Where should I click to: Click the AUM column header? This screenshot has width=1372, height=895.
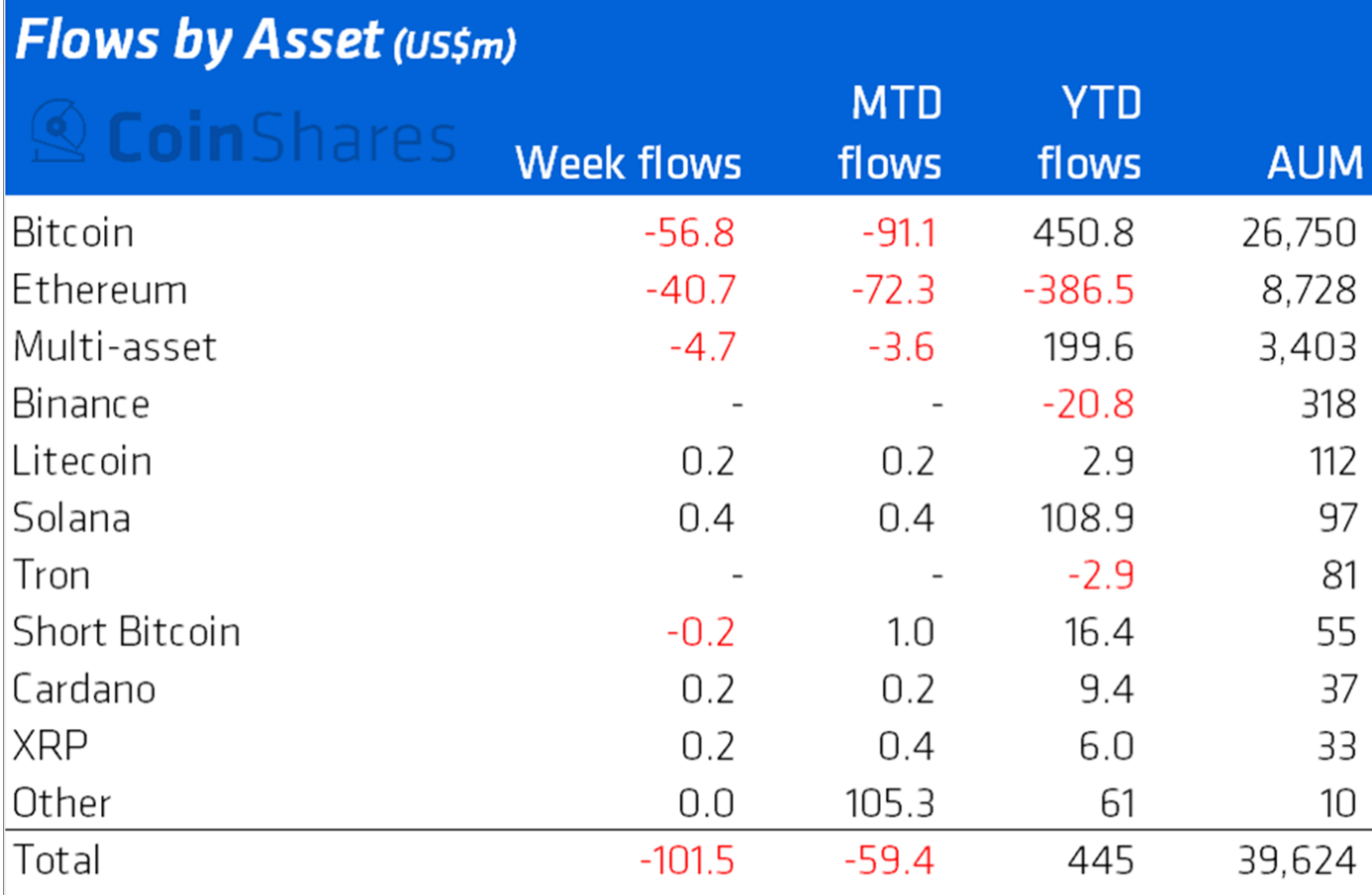pyautogui.click(x=1314, y=163)
